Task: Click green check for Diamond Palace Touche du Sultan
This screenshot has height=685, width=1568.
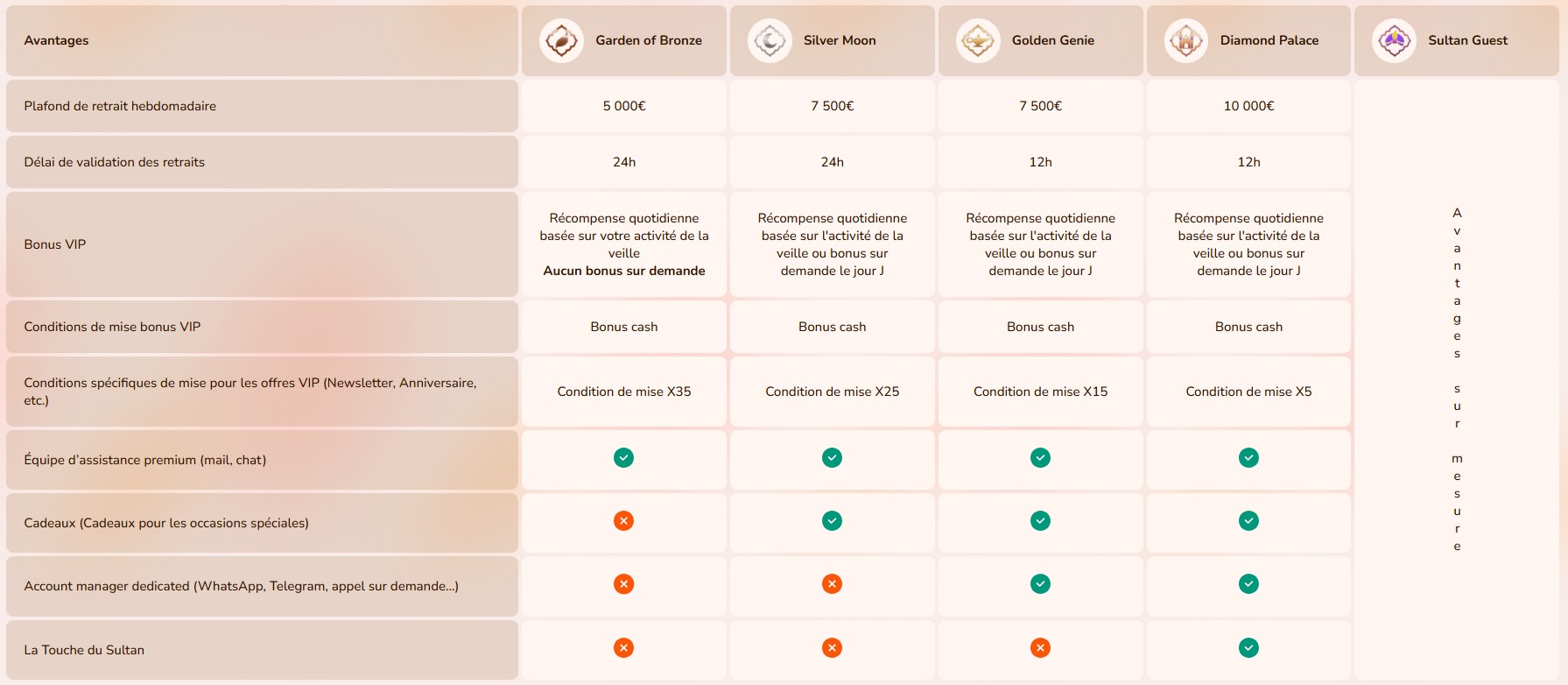Action: tap(1248, 648)
